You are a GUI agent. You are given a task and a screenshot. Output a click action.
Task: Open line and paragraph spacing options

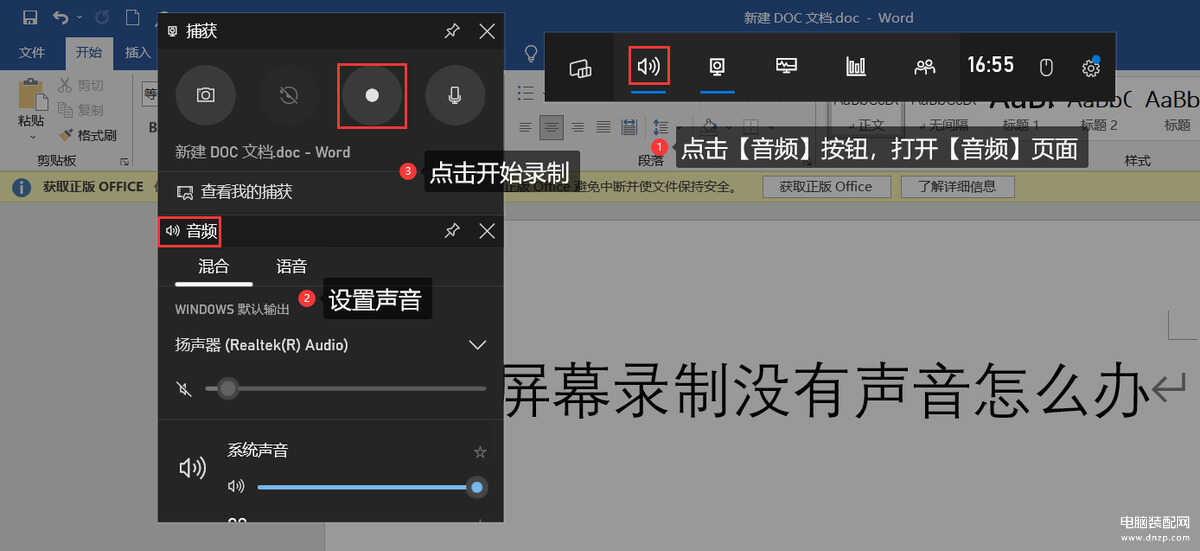661,127
